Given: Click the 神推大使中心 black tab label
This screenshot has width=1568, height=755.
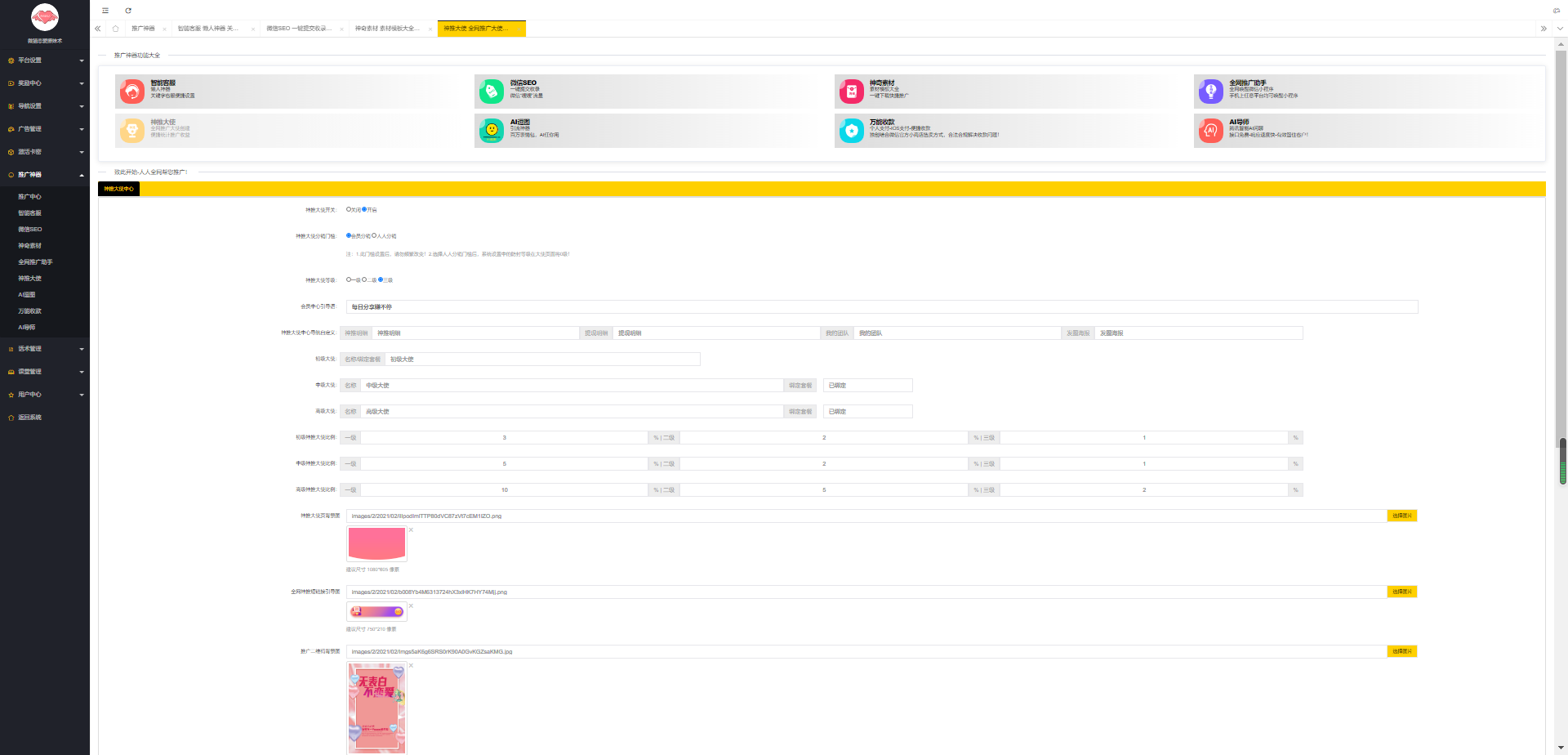Looking at the screenshot, I should [x=119, y=189].
